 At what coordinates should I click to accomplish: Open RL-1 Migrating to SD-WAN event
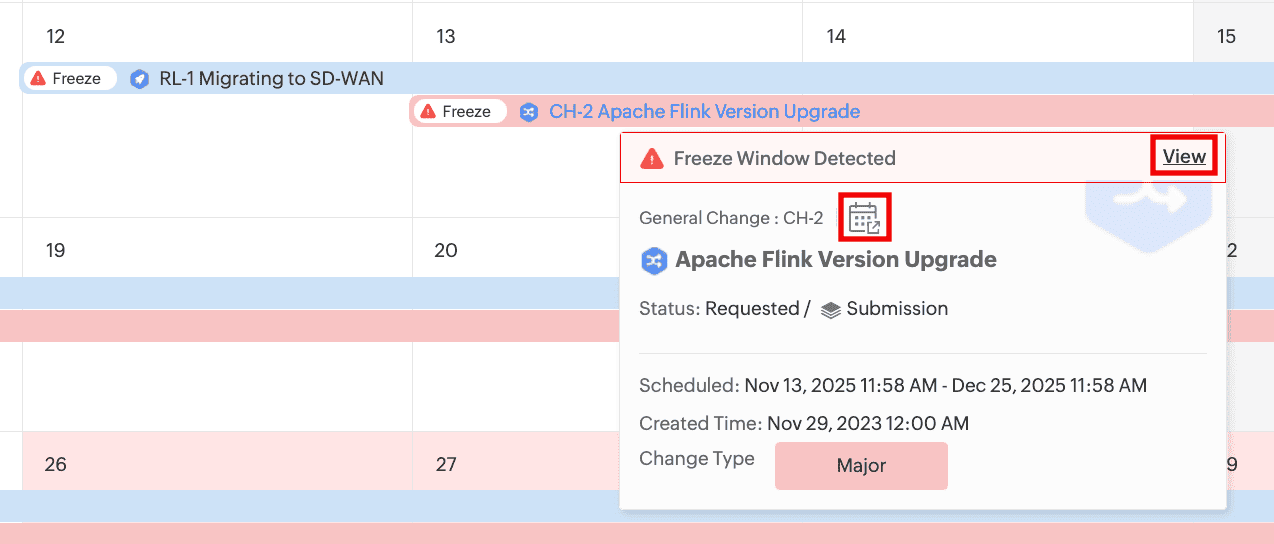pos(271,79)
